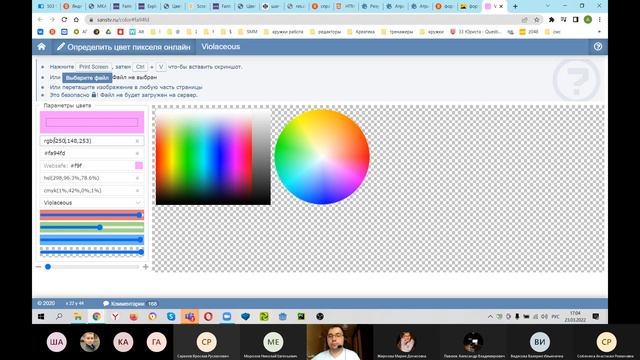Show hidden system tray icons chevron
Screen dimensions: 640x360
490,316
